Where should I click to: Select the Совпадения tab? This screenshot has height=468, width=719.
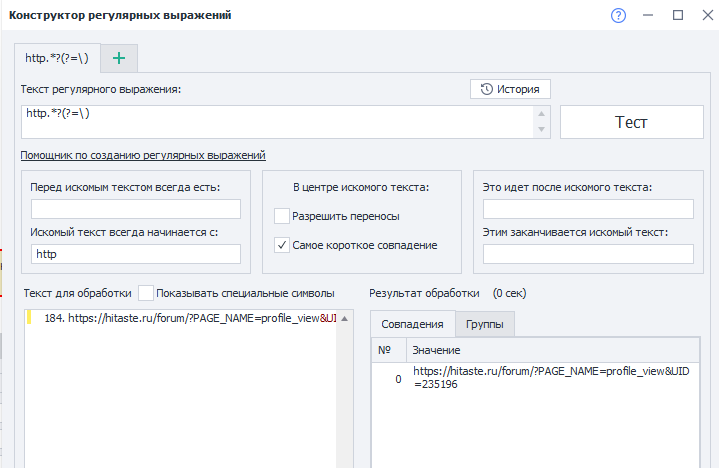tap(412, 324)
